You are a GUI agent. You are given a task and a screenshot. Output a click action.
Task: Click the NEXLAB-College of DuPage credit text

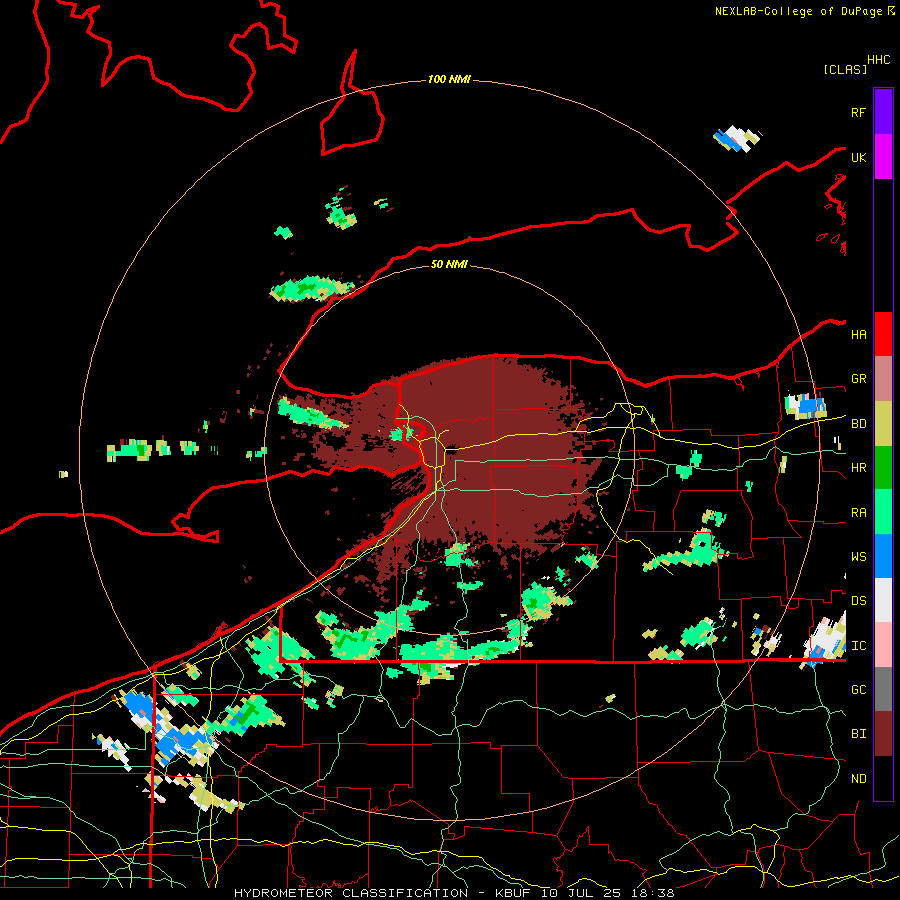pyautogui.click(x=798, y=11)
